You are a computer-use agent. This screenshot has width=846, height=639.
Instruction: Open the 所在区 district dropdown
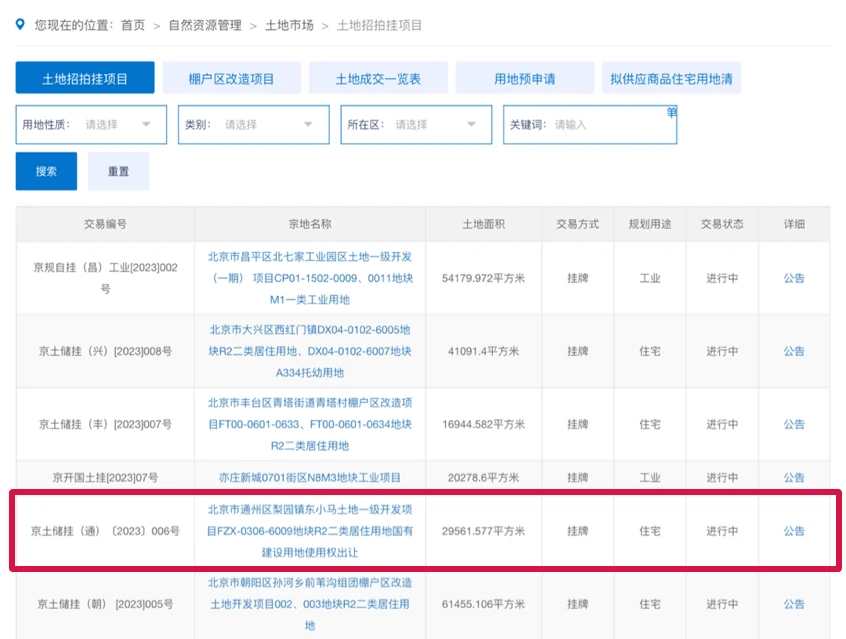point(416,125)
